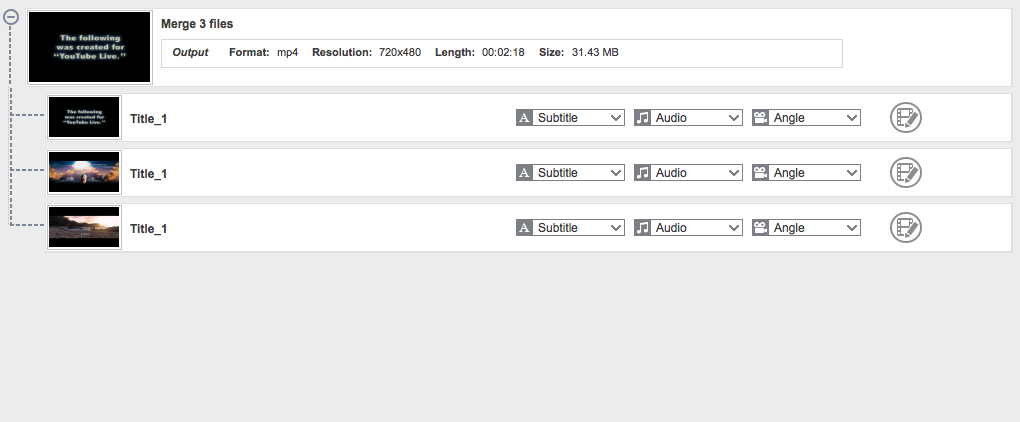Open edit video for second Title_1
The width and height of the screenshot is (1020, 422).
tap(905, 173)
